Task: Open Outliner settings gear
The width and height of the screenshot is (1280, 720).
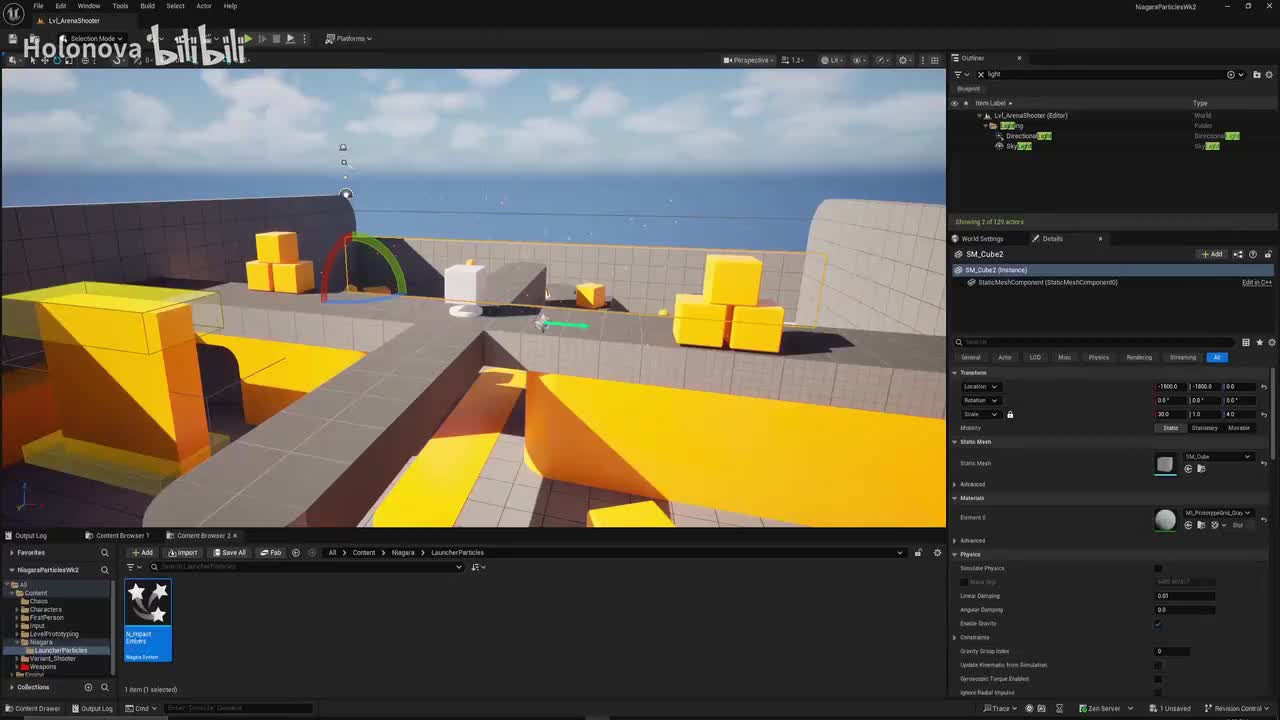Action: 1270,74
